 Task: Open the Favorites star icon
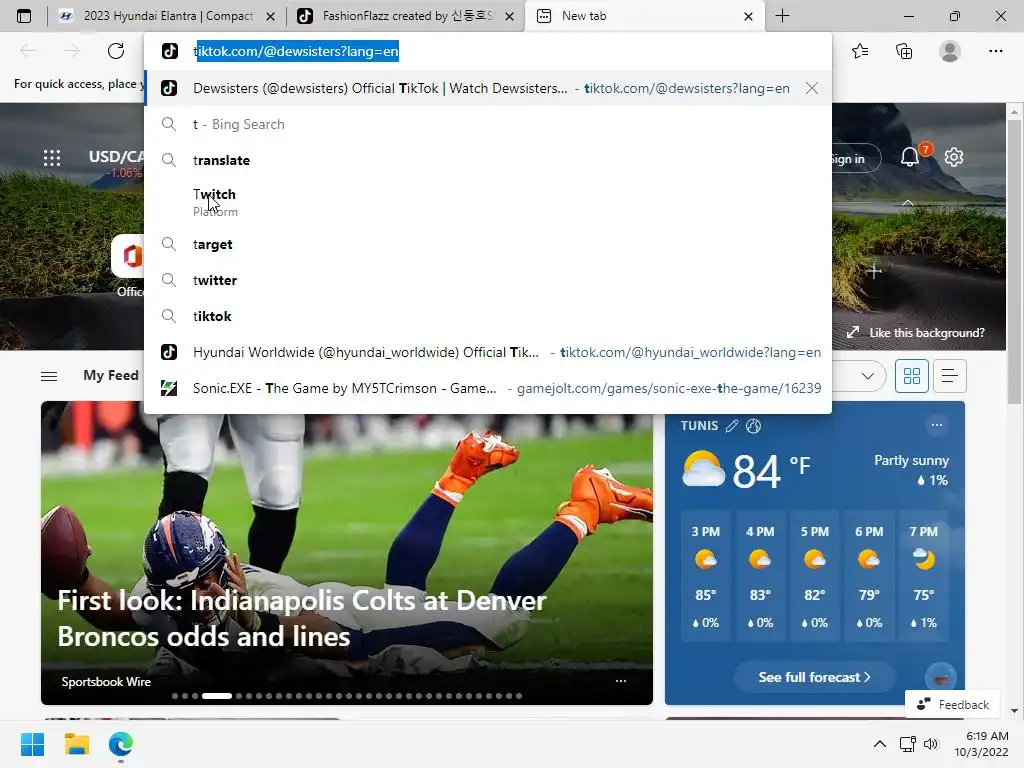(860, 51)
